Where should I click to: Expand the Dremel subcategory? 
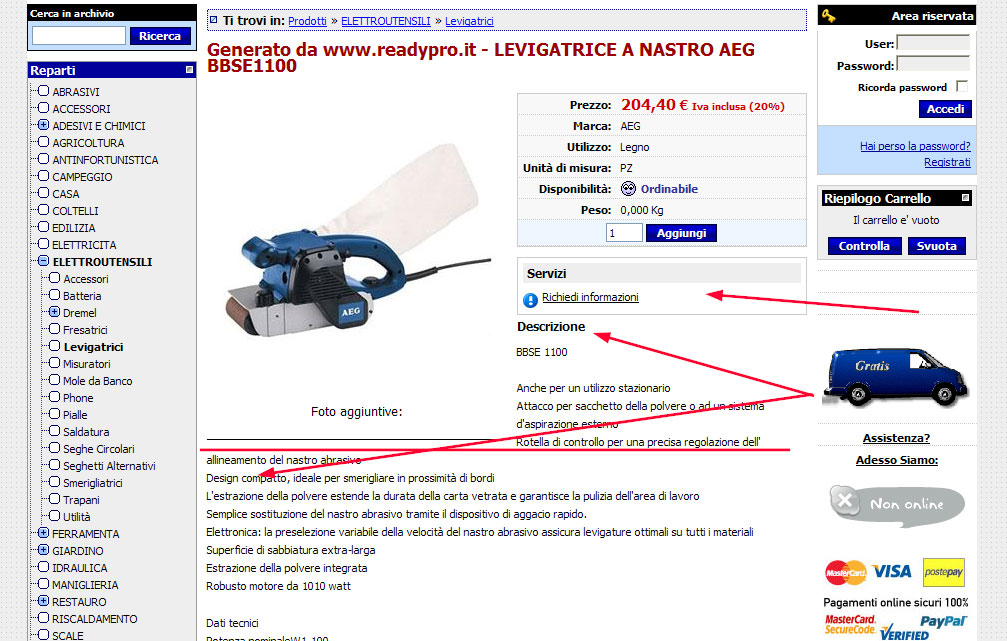[x=55, y=312]
